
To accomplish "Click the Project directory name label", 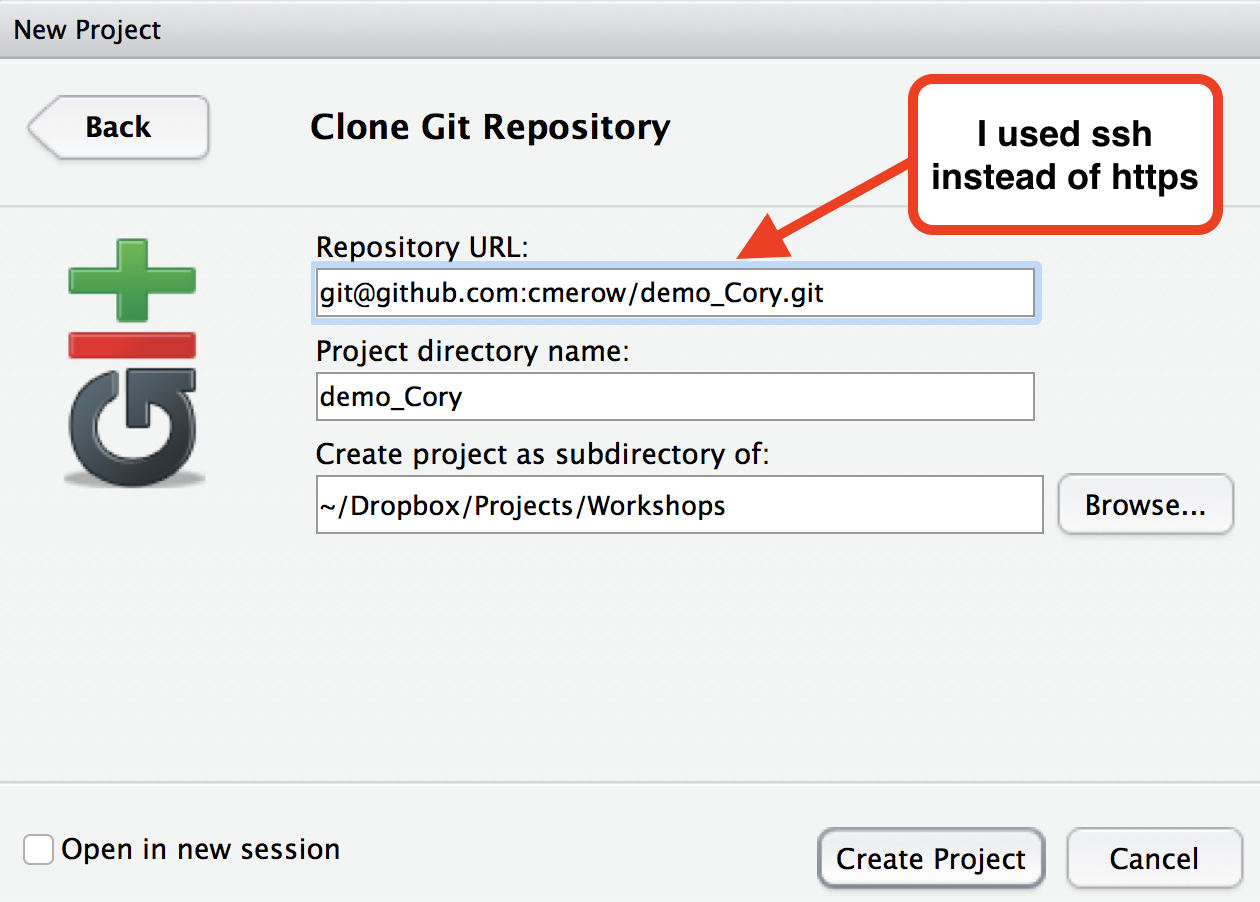I will [472, 352].
